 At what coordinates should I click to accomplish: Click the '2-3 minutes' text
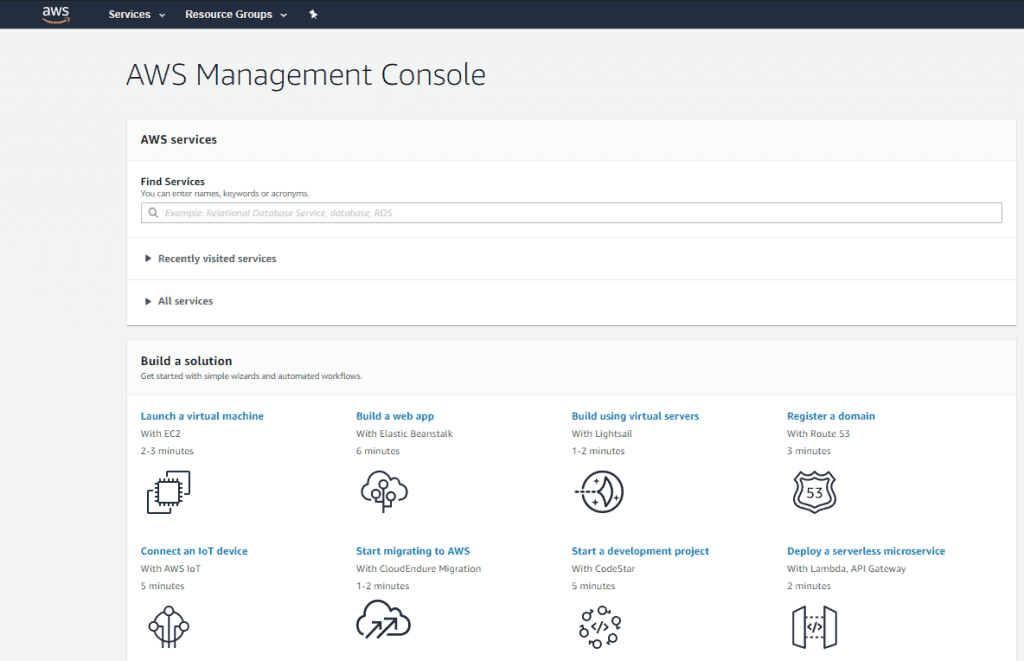pyautogui.click(x=167, y=451)
